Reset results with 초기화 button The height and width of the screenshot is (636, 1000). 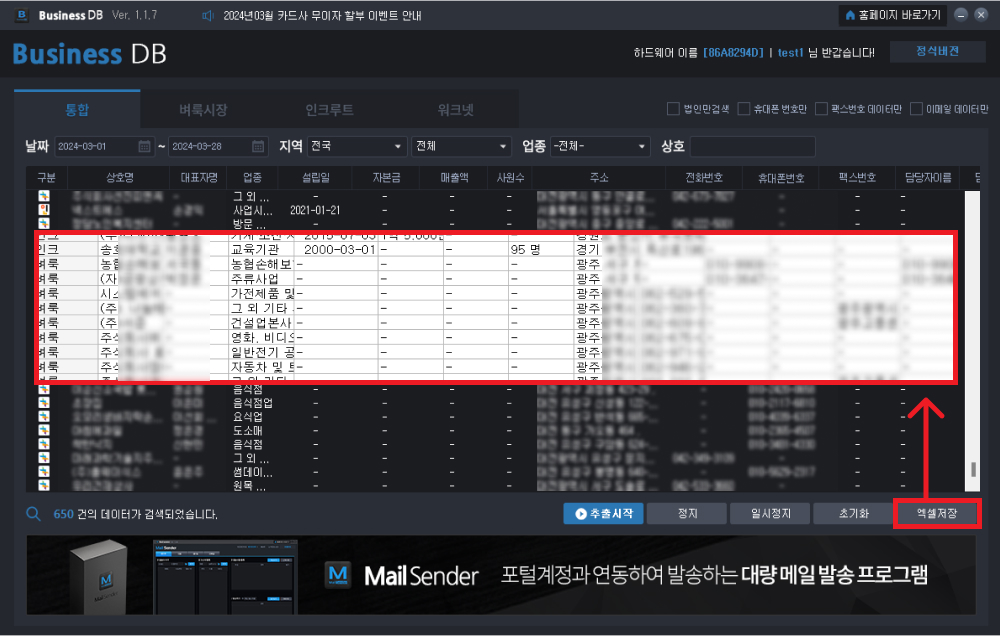(853, 514)
